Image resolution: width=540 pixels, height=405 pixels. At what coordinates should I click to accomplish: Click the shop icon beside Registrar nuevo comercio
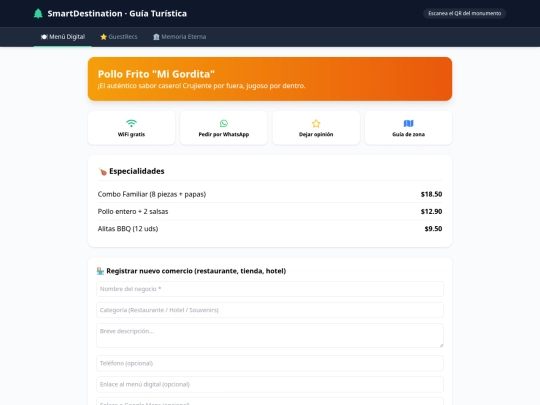pyautogui.click(x=100, y=271)
